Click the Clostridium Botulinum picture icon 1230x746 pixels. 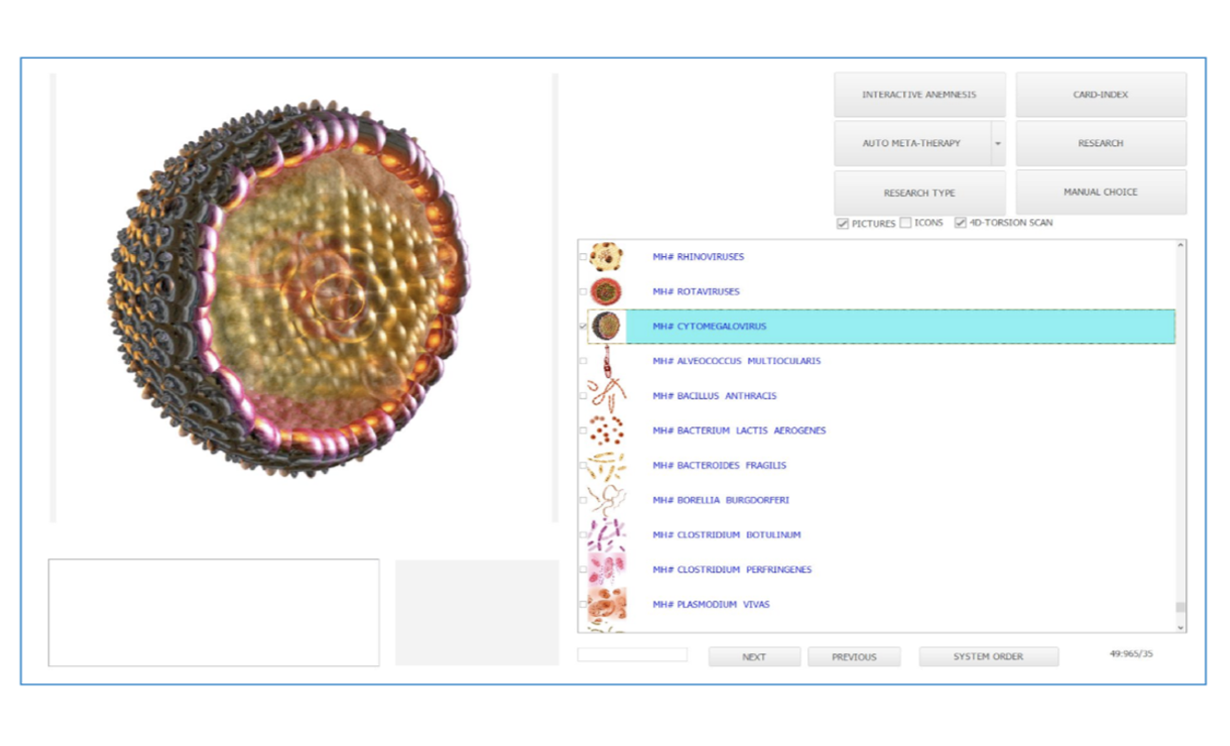point(606,535)
